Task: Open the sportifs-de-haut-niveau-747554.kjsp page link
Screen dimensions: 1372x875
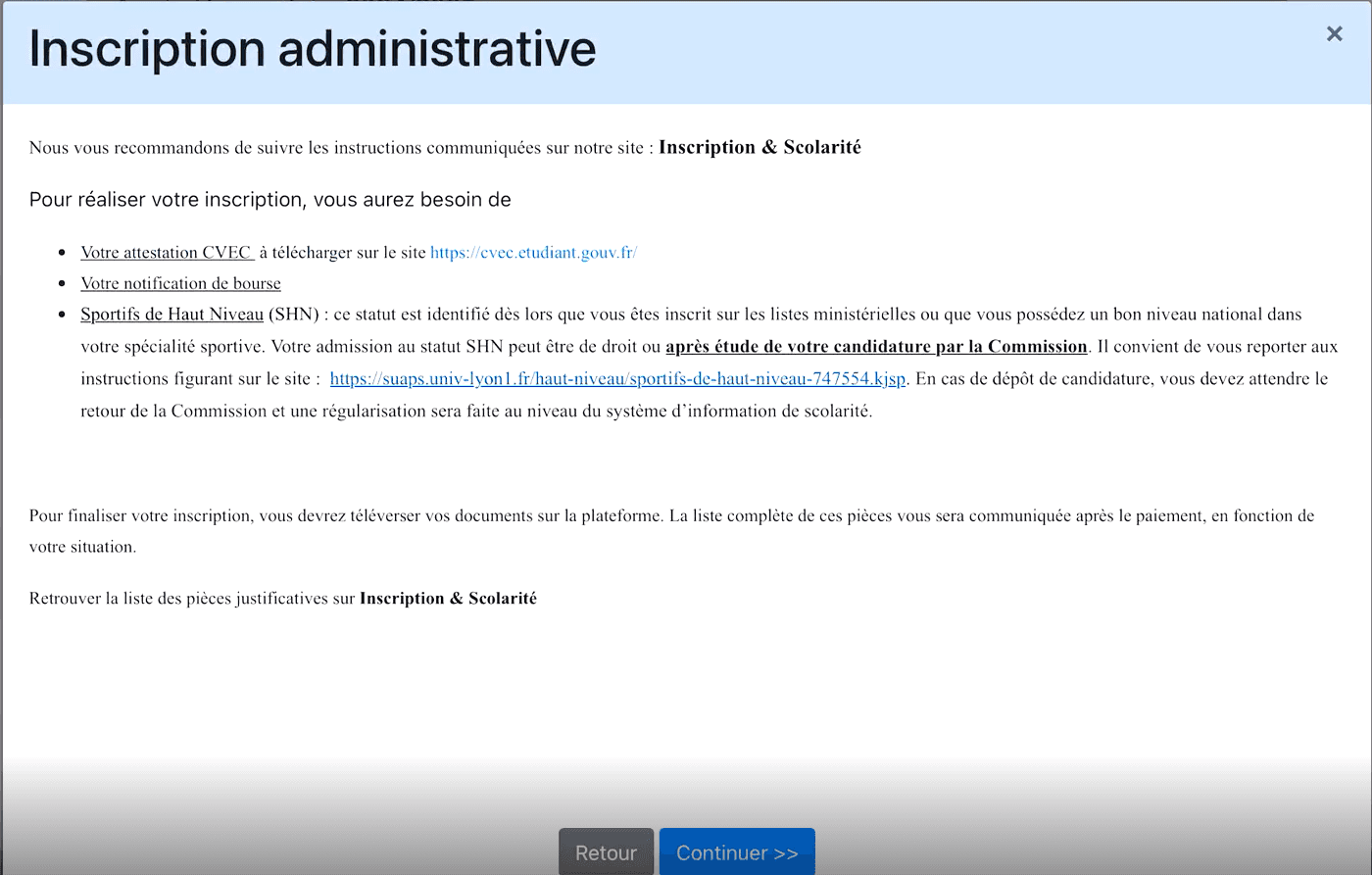Action: tap(617, 378)
